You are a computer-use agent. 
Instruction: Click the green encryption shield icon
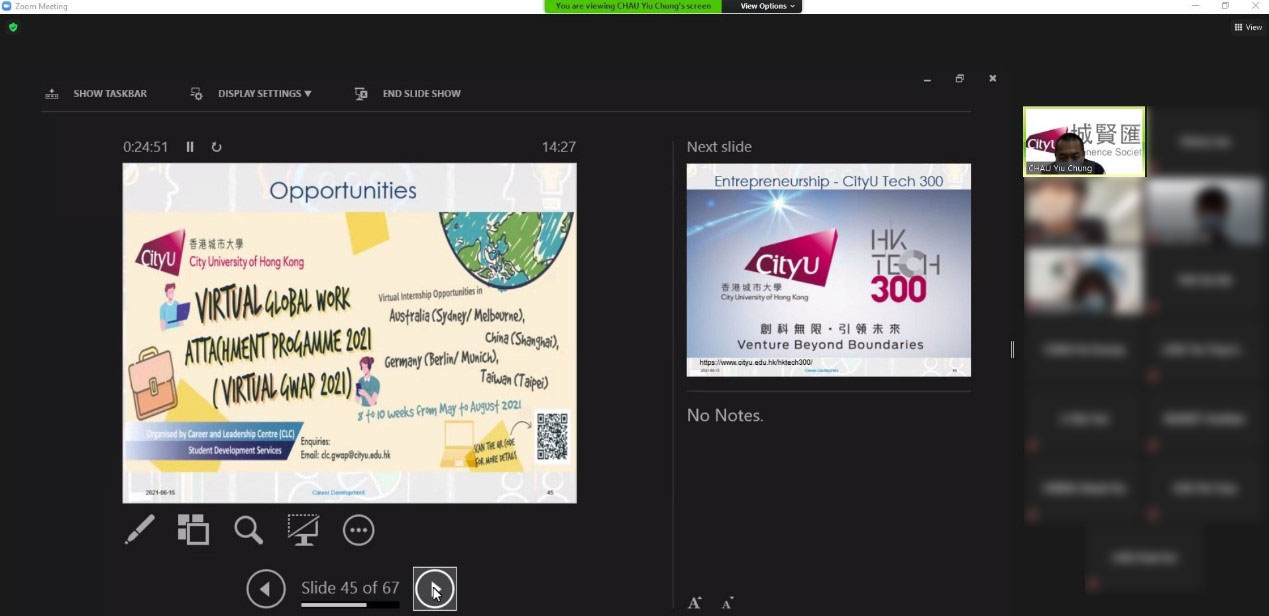13,27
